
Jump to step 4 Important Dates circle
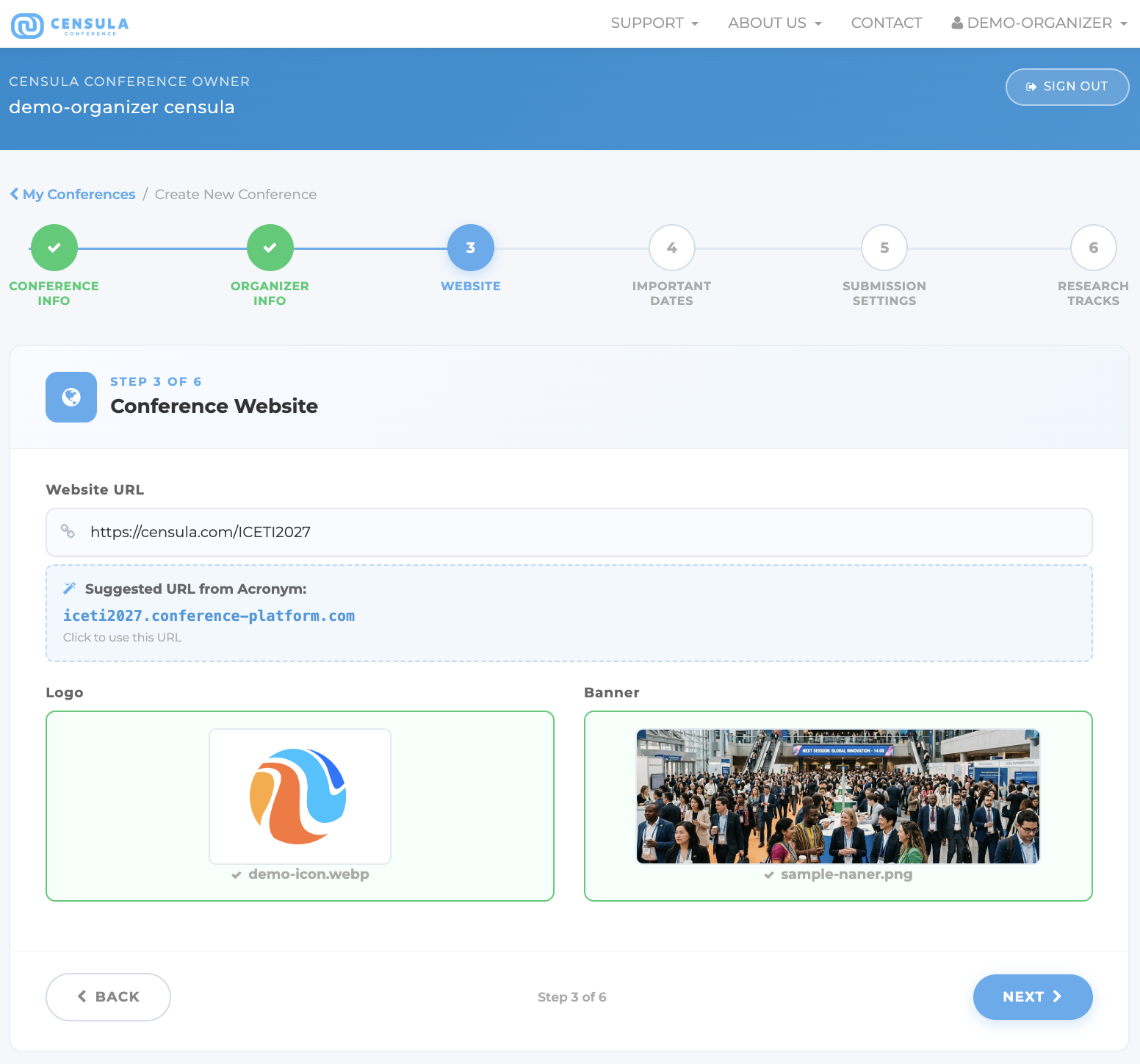[x=672, y=248]
